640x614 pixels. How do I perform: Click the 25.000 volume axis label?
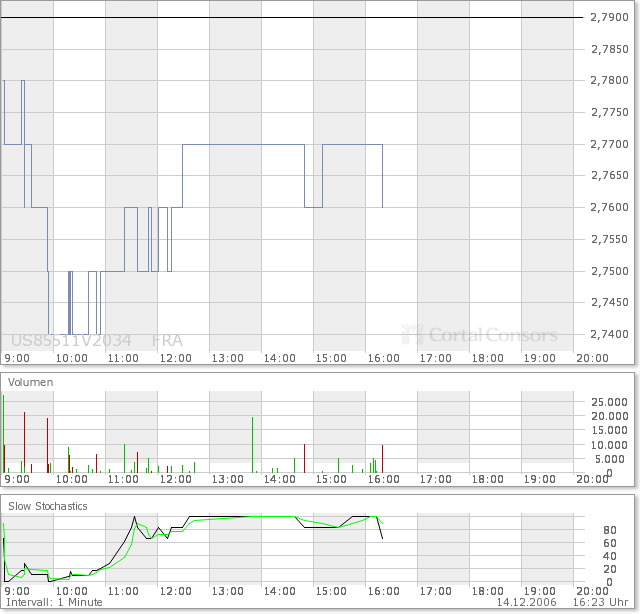click(609, 402)
